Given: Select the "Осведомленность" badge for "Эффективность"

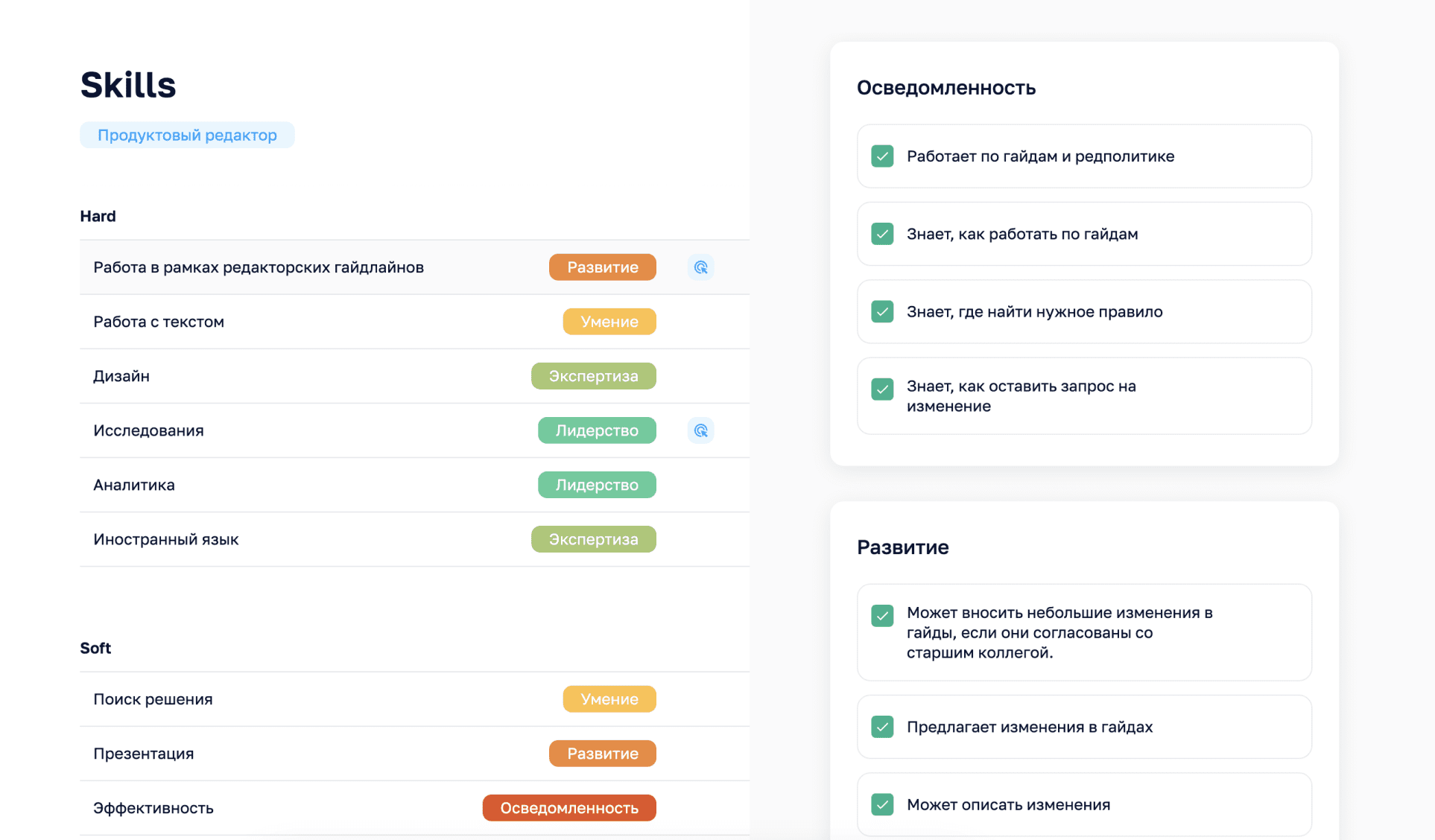Looking at the screenshot, I should pyautogui.click(x=568, y=807).
